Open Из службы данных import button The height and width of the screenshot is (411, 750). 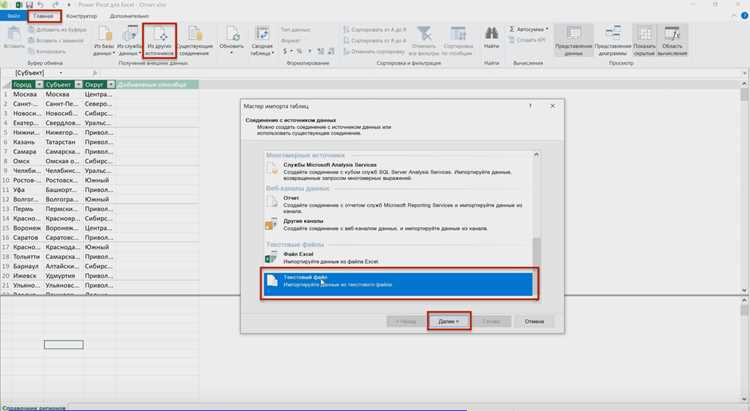[x=130, y=41]
